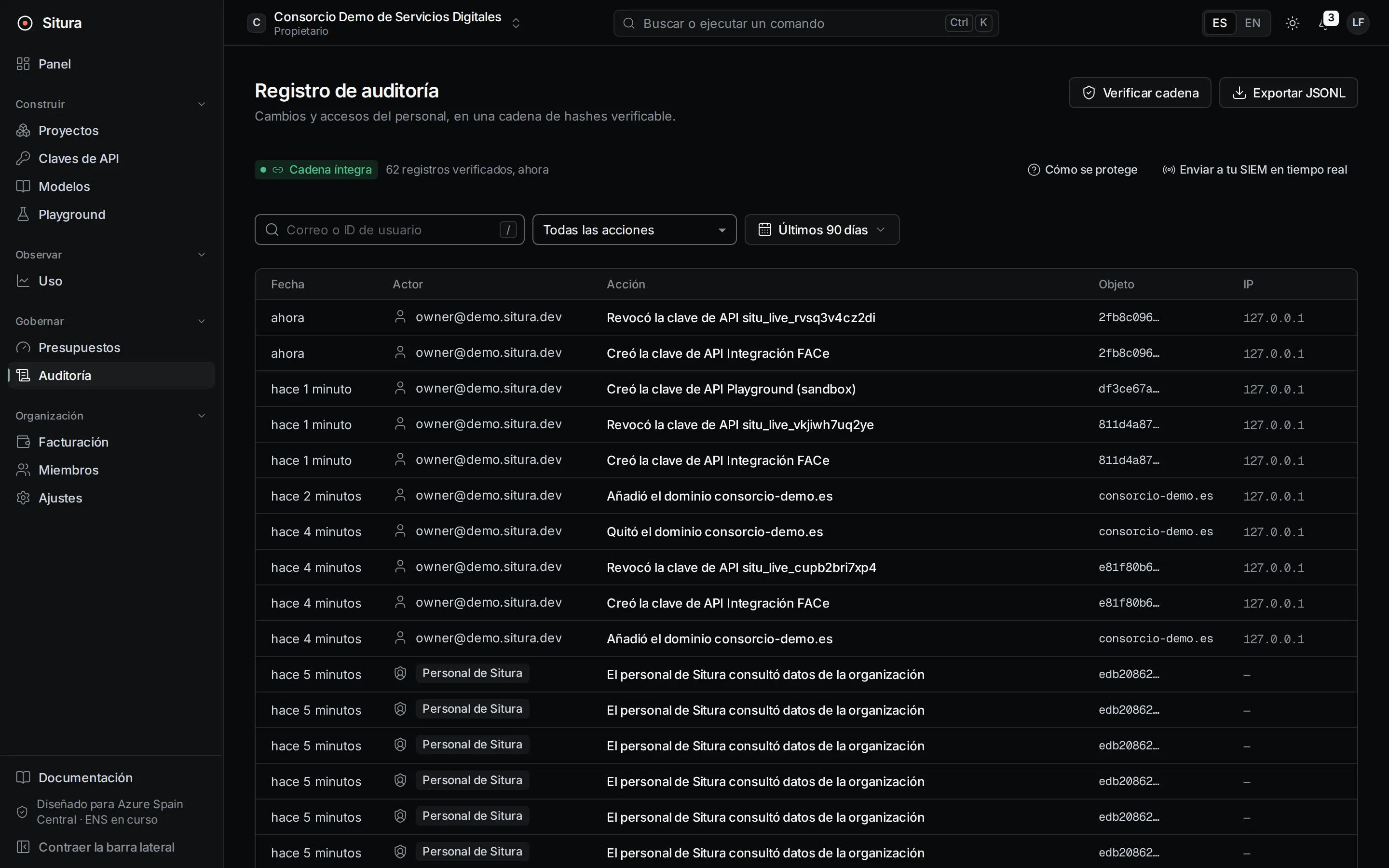Screen dimensions: 1389x868
Task: Click Revocó la clave situ_live_vkjiwh7uq2ye entry
Action: click(740, 425)
